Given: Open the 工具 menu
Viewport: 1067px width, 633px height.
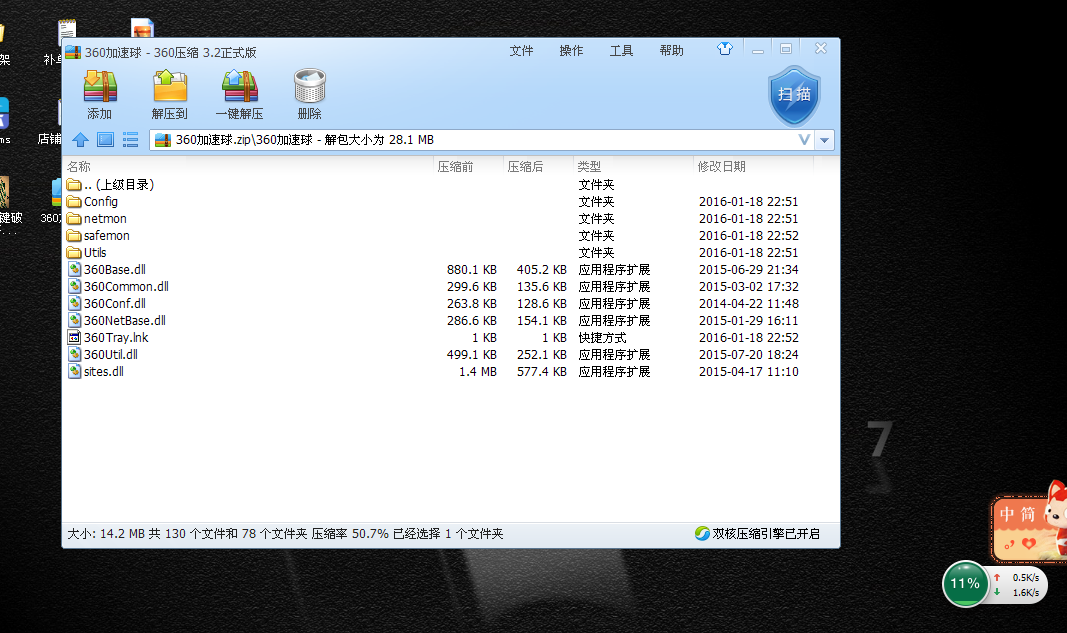Looking at the screenshot, I should [x=621, y=51].
